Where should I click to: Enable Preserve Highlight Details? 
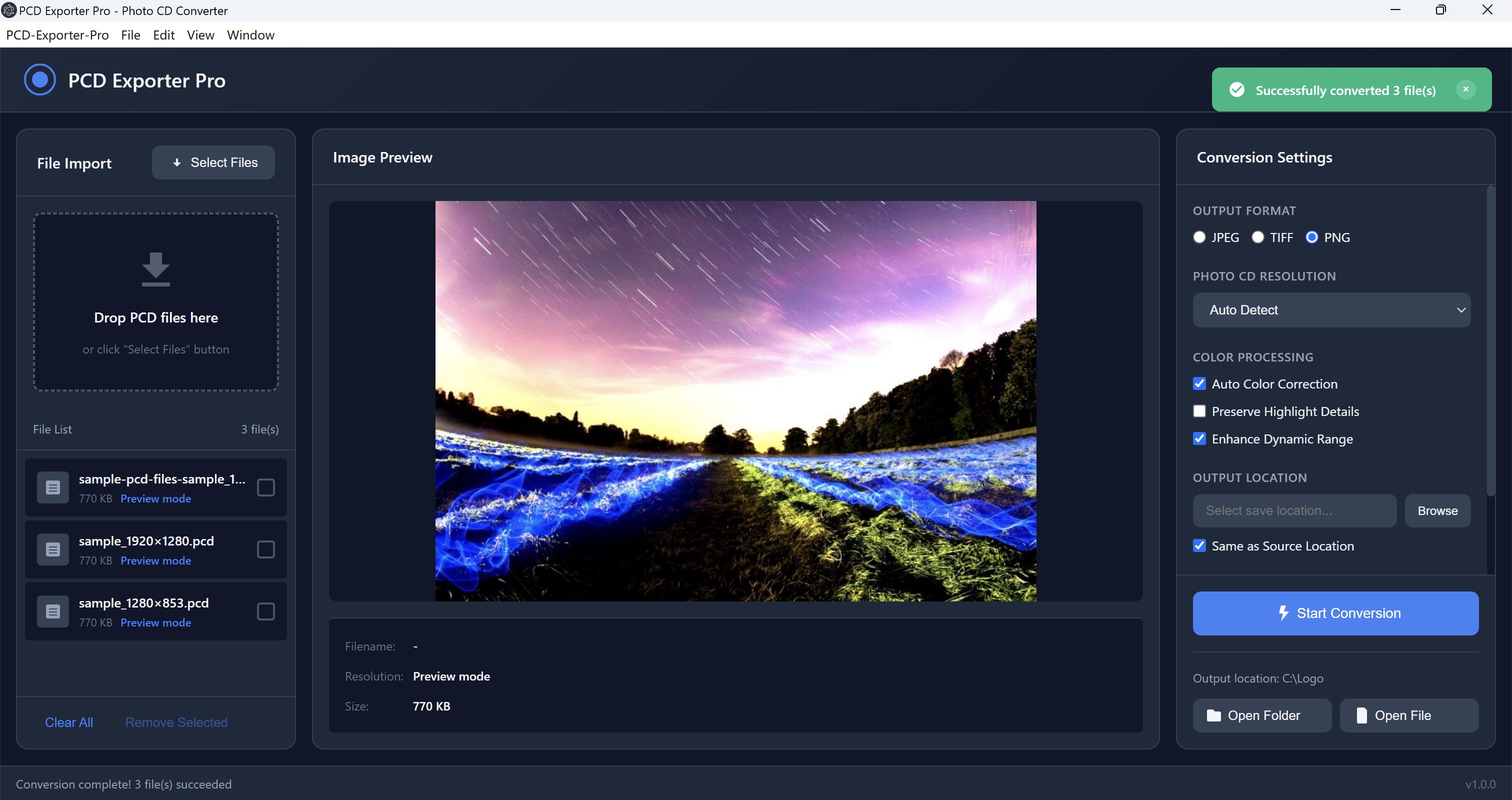1199,411
